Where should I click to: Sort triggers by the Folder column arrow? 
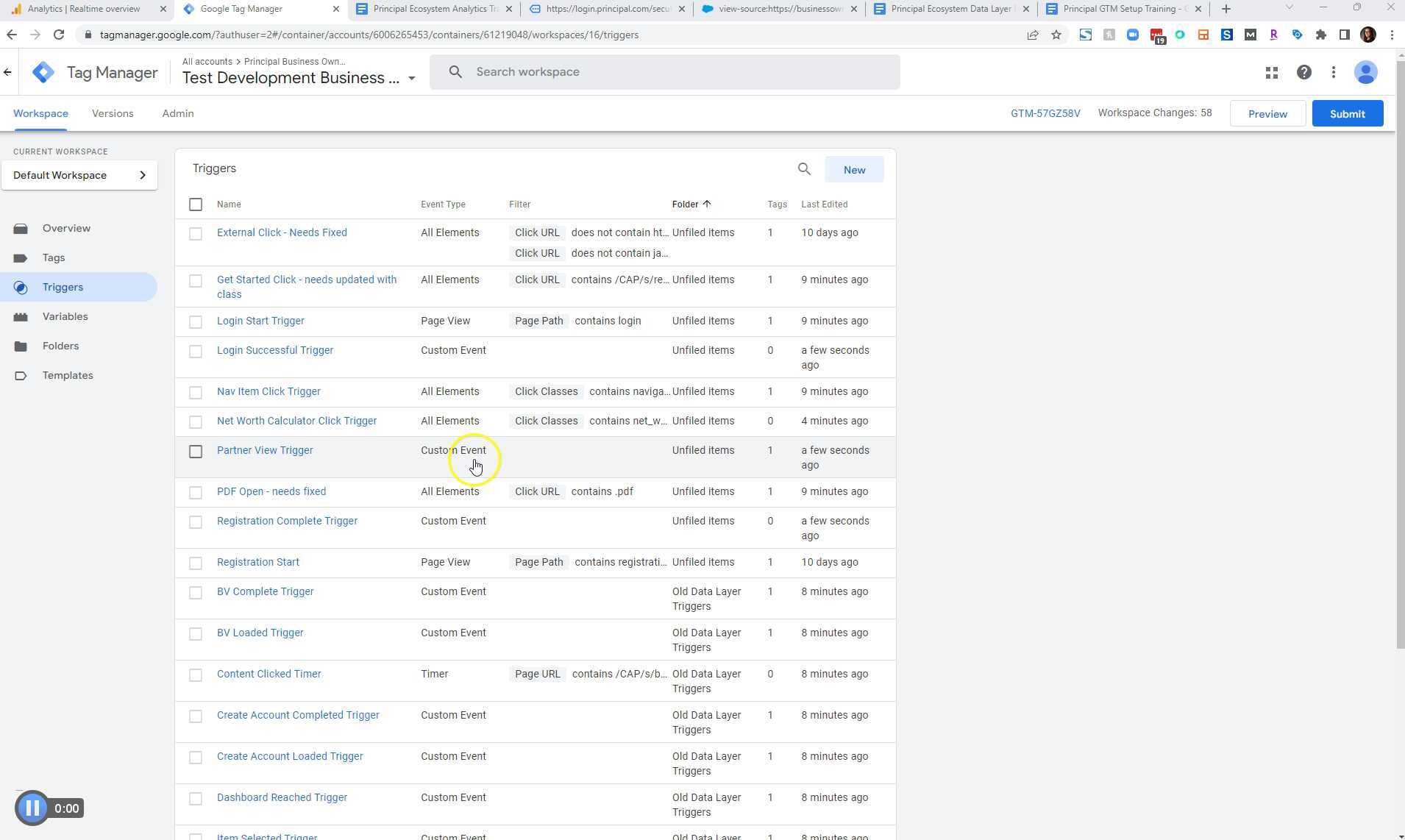pyautogui.click(x=706, y=204)
